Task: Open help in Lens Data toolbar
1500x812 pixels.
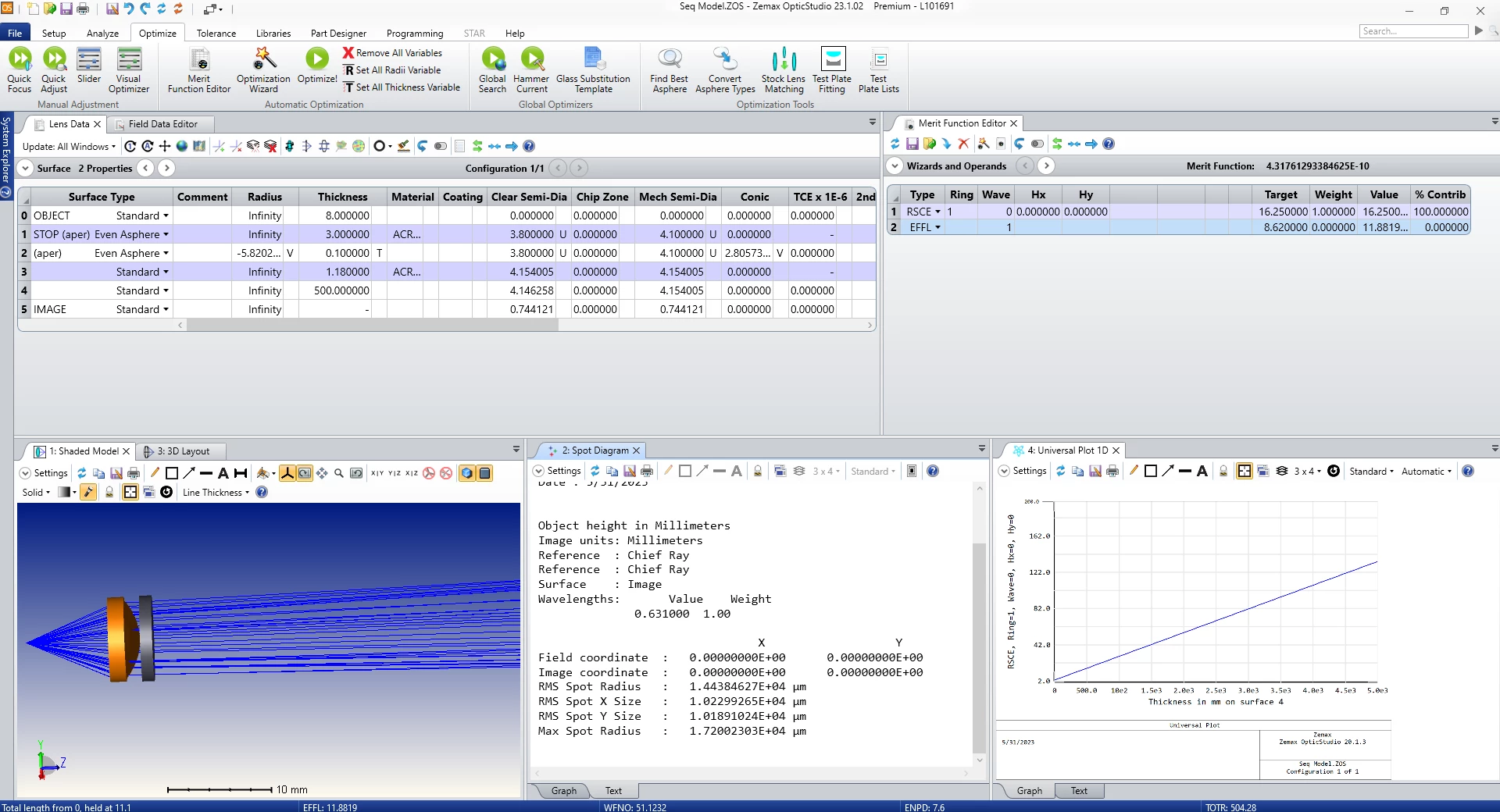Action: click(x=529, y=146)
